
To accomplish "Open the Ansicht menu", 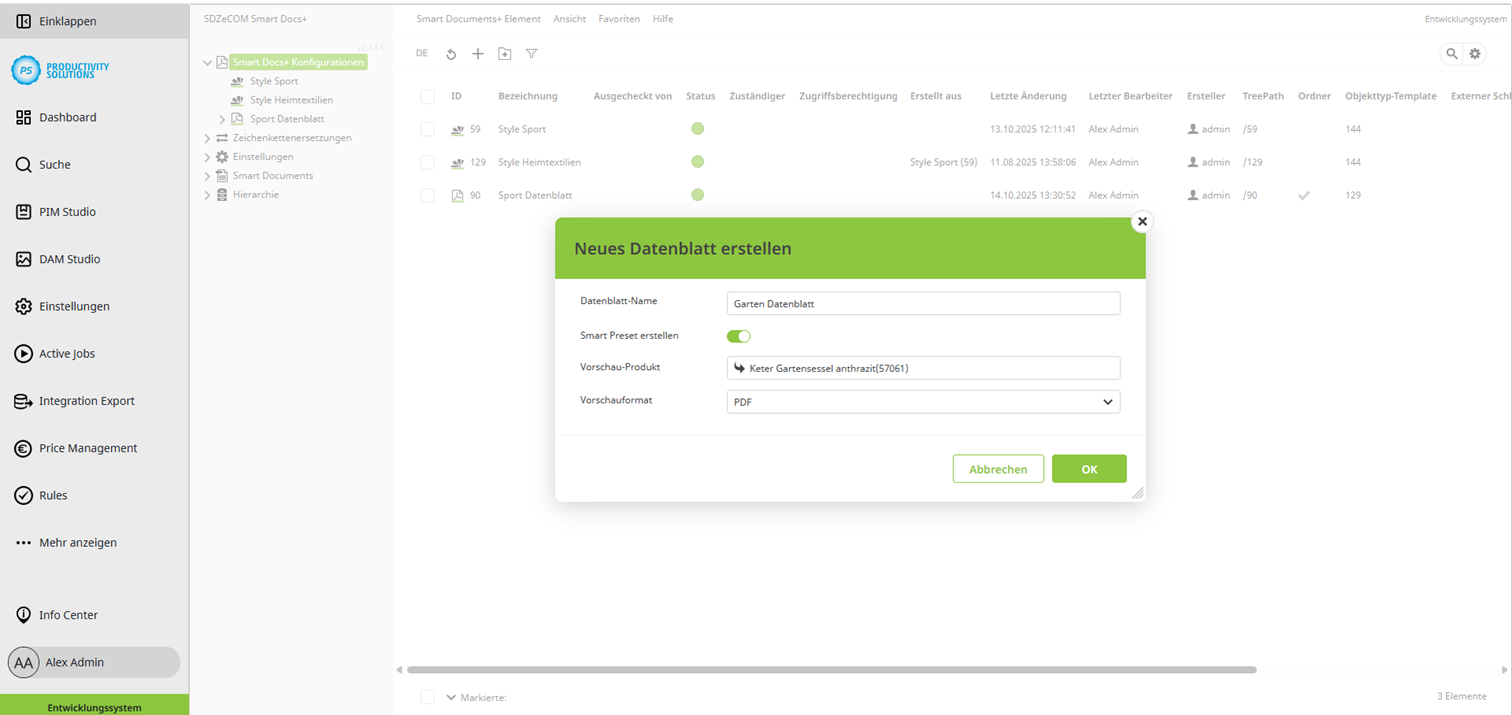I will click(x=569, y=18).
